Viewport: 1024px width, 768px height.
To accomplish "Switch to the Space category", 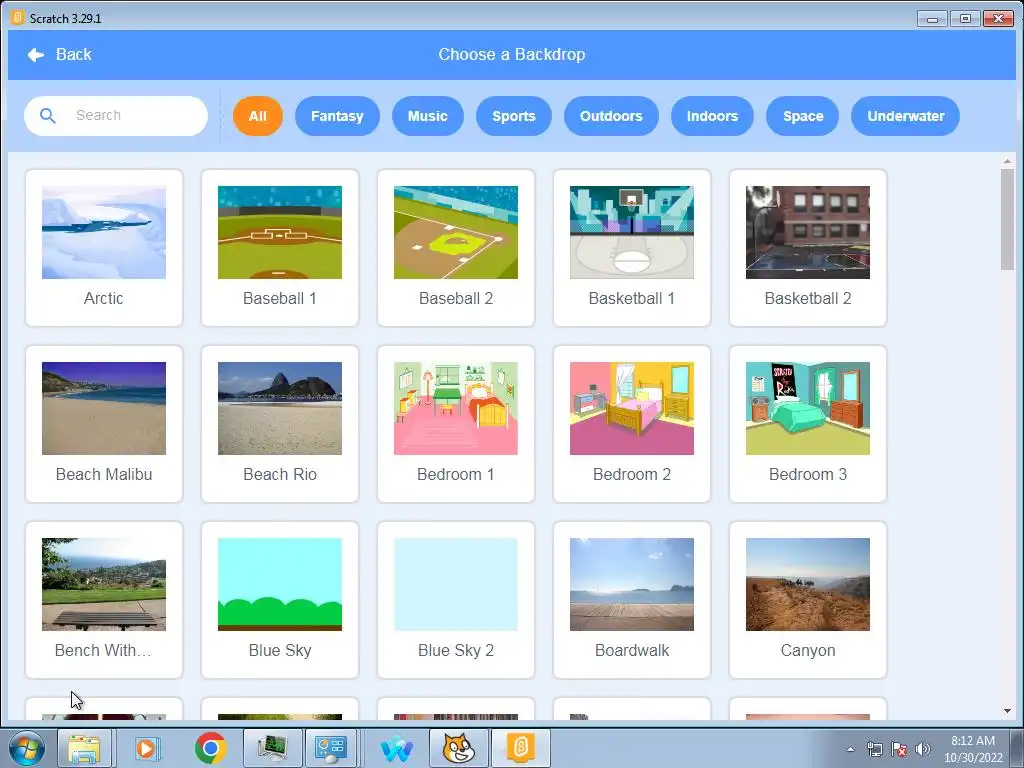I will point(803,116).
